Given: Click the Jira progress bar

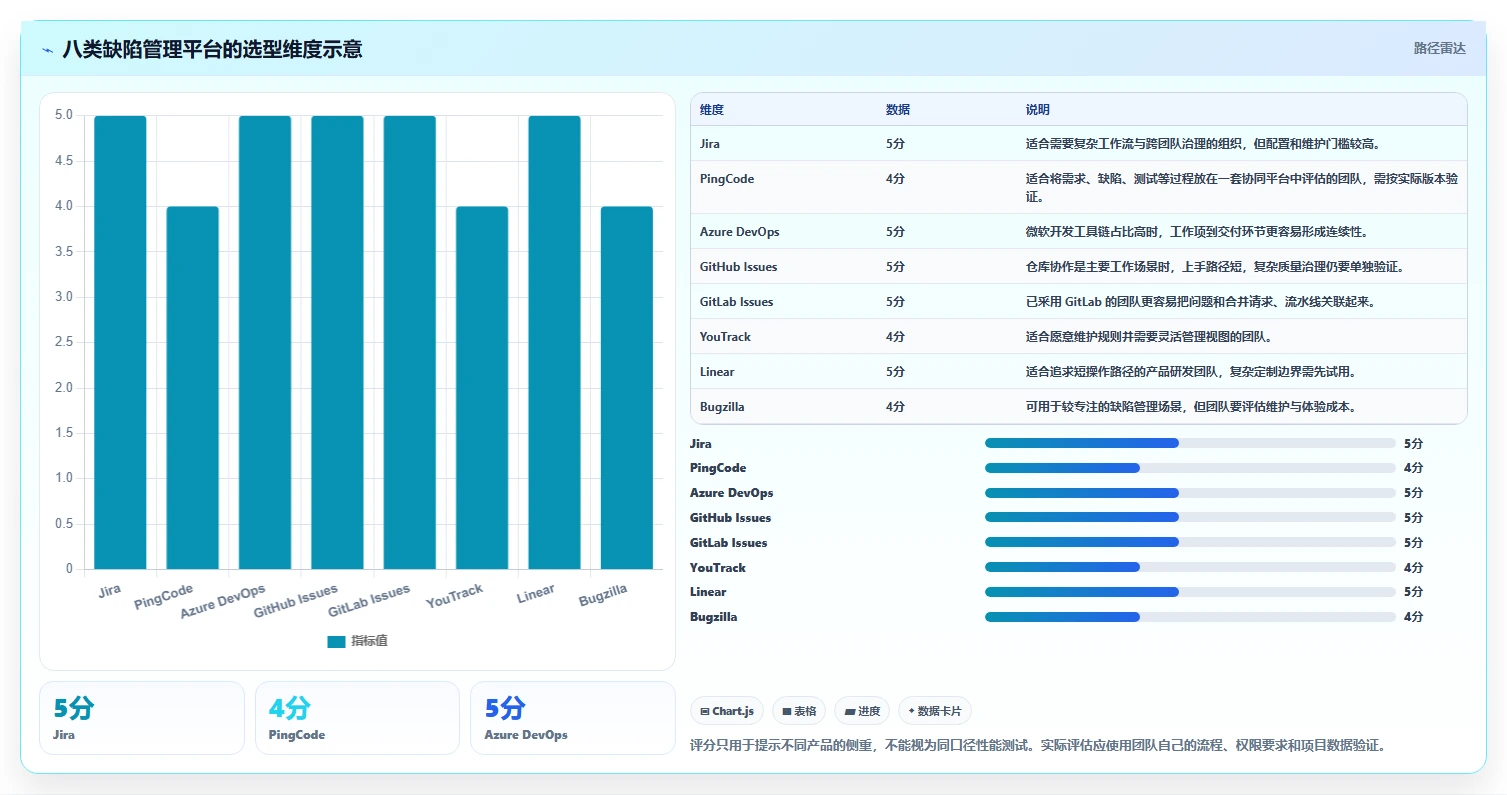Looking at the screenshot, I should point(1190,443).
